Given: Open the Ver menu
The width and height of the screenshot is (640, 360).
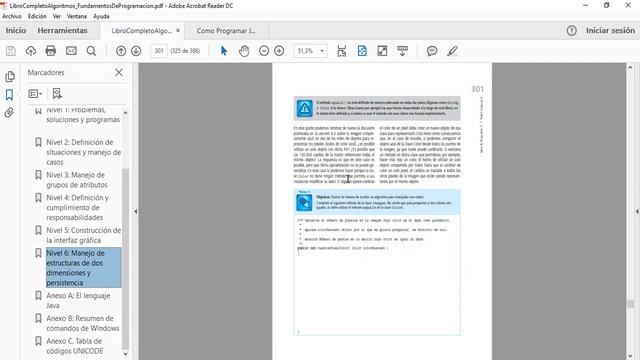Looking at the screenshot, I should coord(57,16).
